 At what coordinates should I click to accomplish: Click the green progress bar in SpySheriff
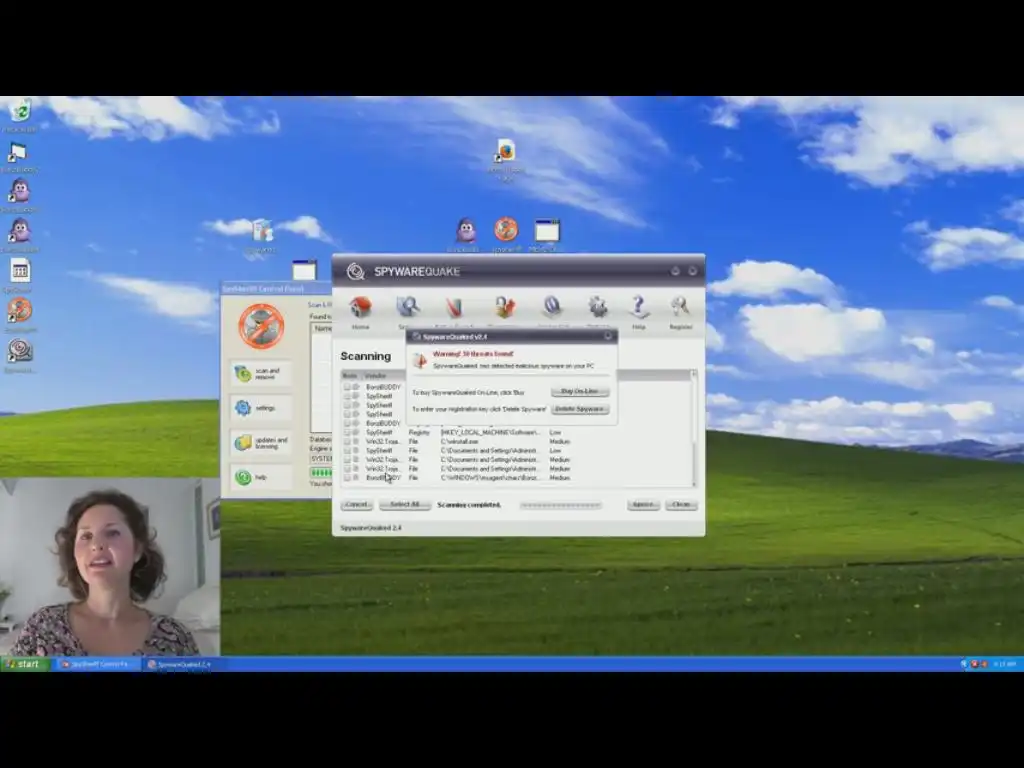coord(321,472)
